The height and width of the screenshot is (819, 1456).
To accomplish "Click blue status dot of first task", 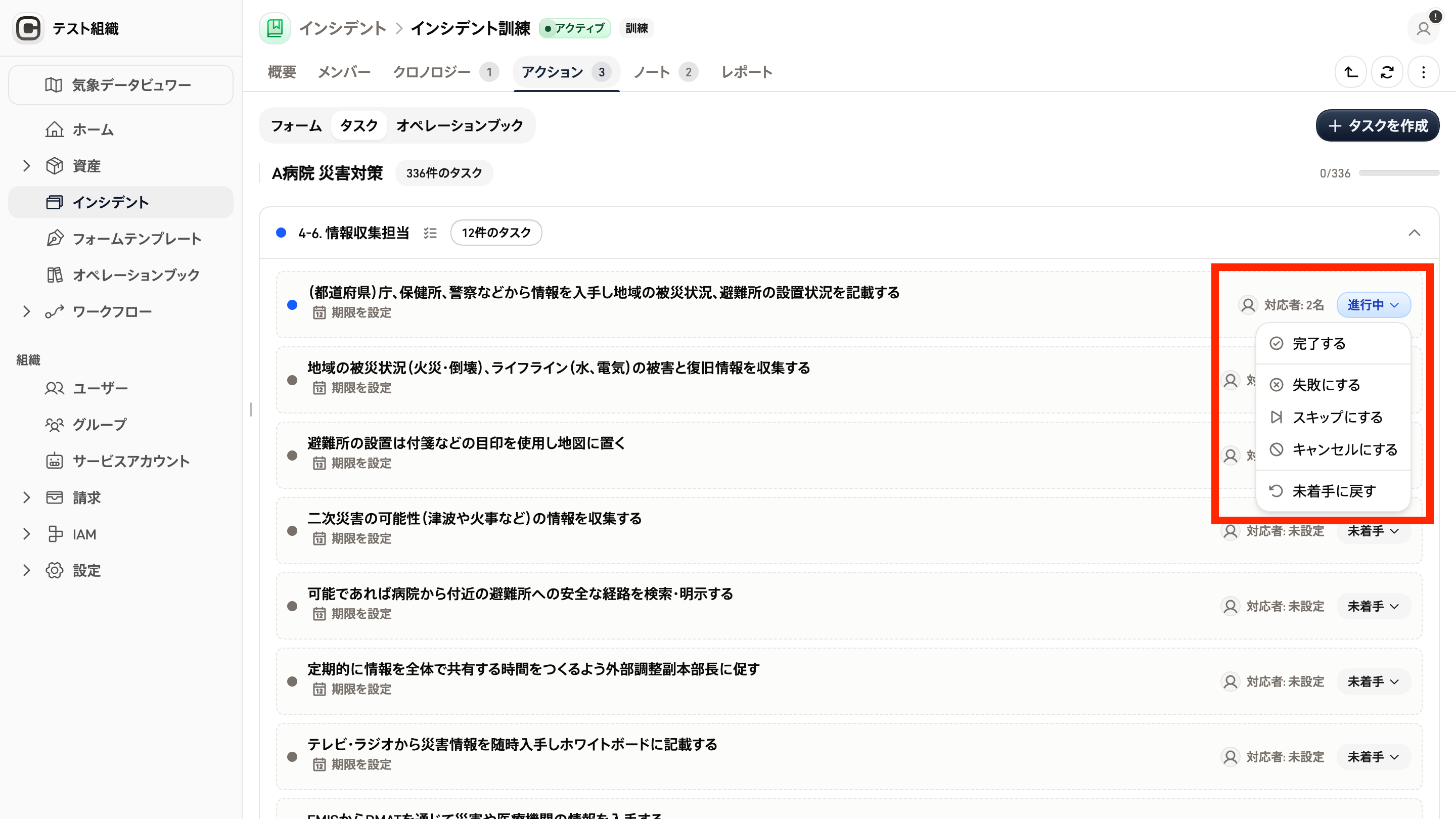I will [x=292, y=305].
